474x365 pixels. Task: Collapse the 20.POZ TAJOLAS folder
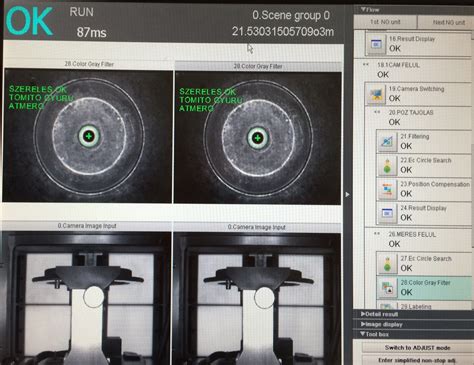(x=377, y=112)
